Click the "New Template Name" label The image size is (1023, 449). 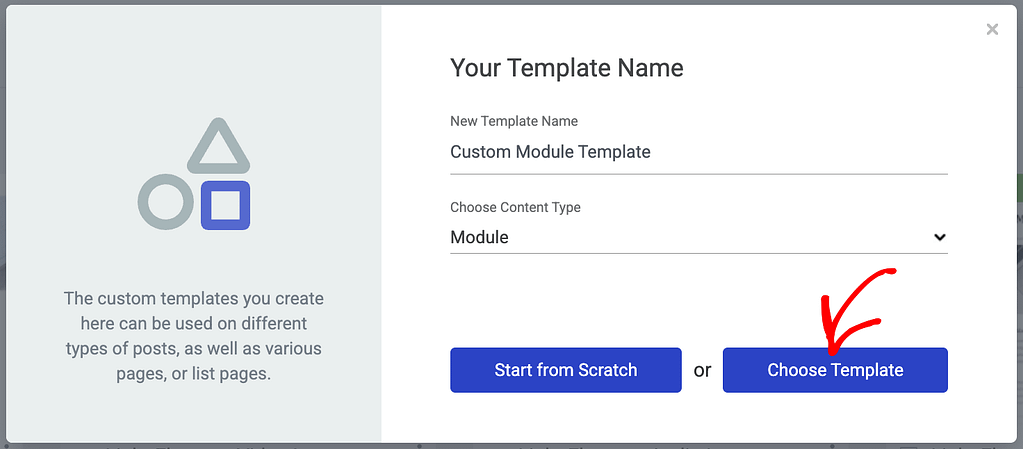pyautogui.click(x=514, y=121)
